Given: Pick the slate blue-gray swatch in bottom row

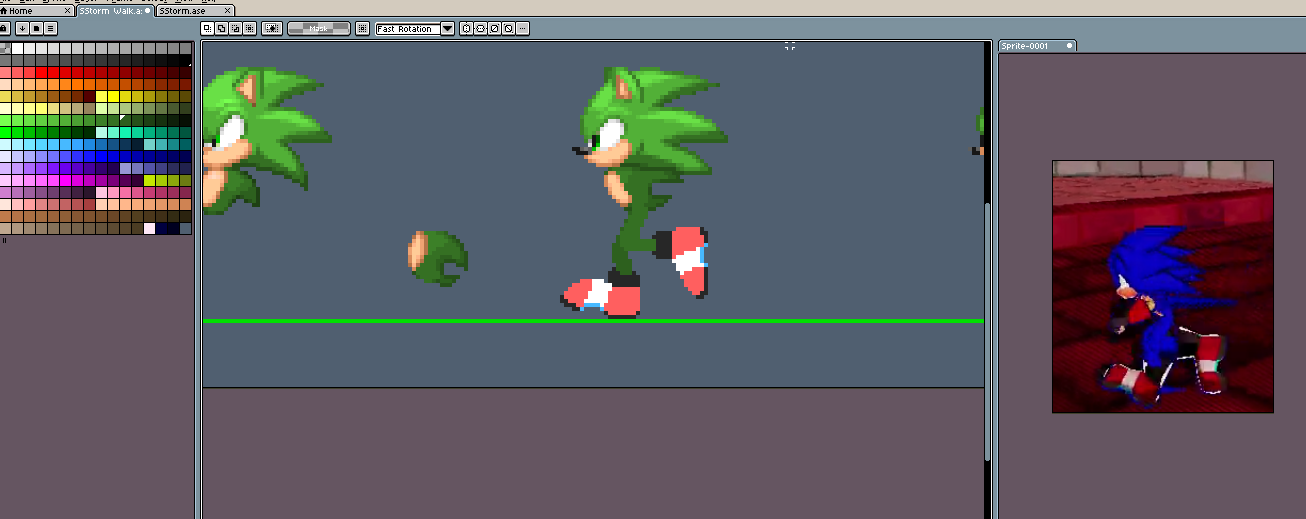Looking at the screenshot, I should point(185,228).
